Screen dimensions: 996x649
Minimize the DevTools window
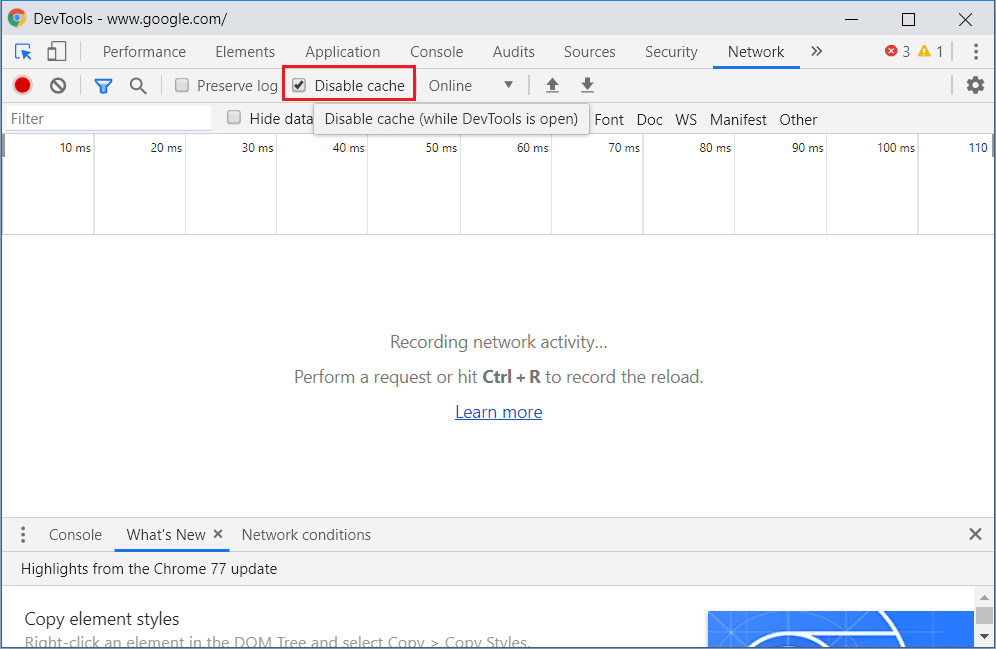click(851, 19)
